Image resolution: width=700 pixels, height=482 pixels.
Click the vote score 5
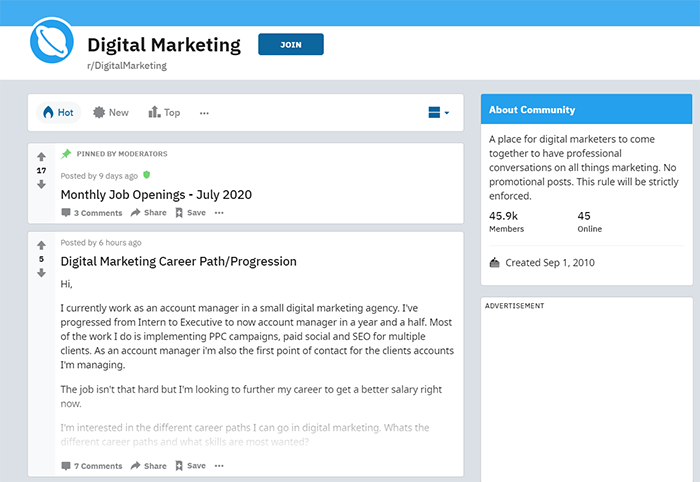42,259
